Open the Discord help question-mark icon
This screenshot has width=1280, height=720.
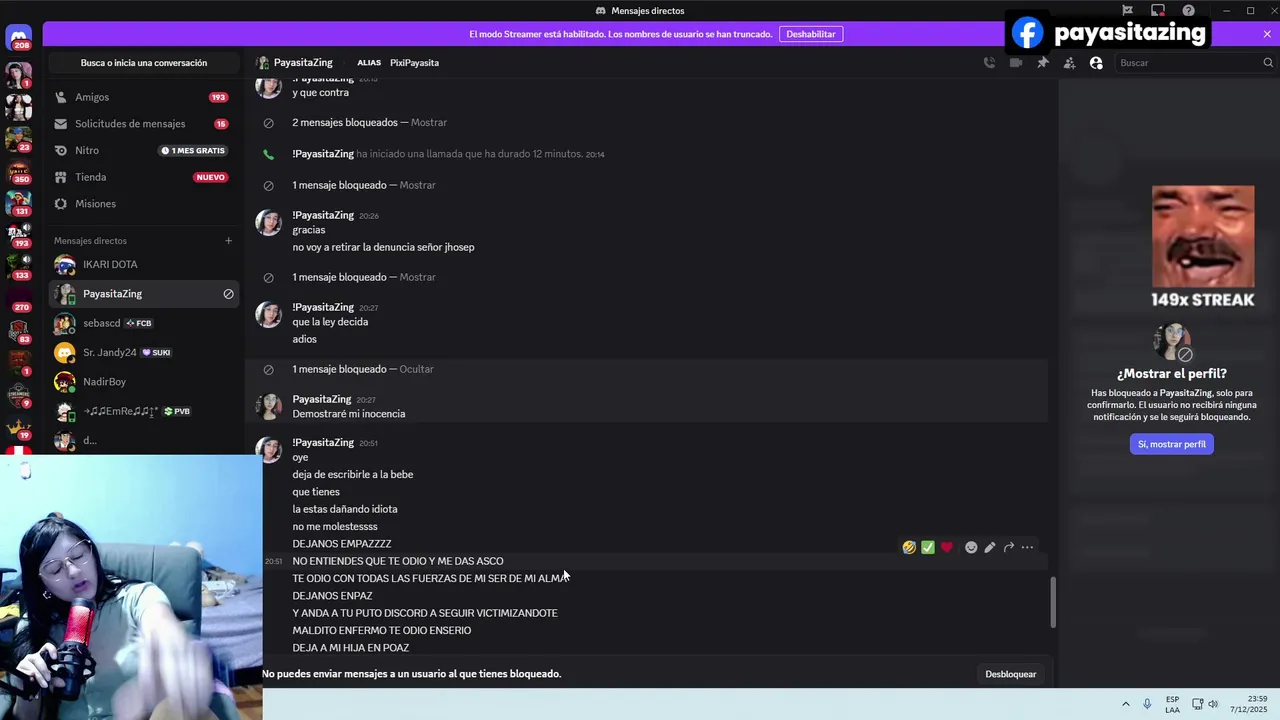tap(1188, 11)
